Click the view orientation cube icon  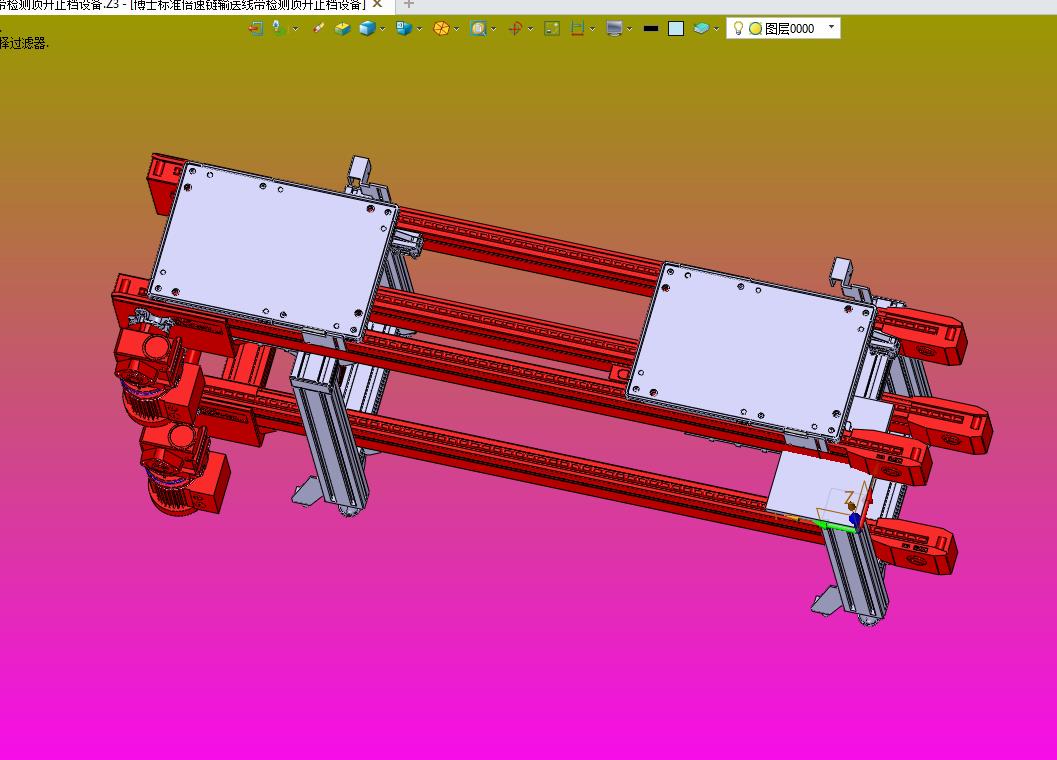tap(404, 28)
